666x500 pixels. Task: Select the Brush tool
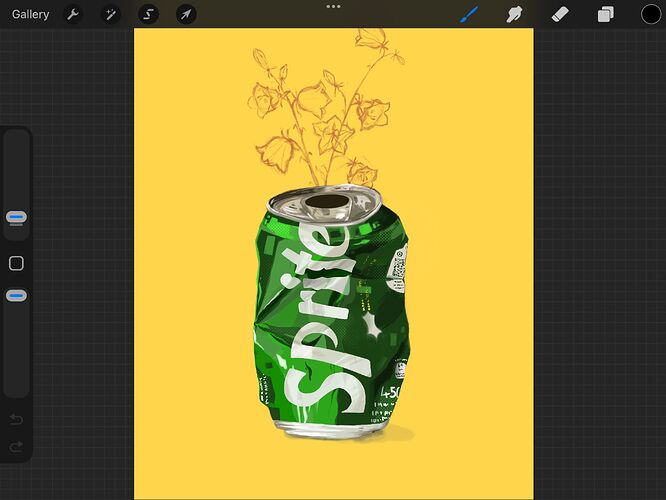[469, 14]
